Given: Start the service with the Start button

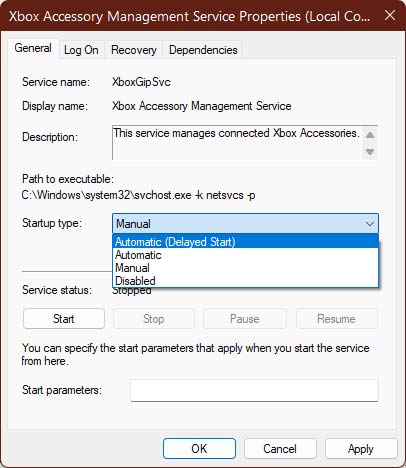Looking at the screenshot, I should (x=64, y=319).
